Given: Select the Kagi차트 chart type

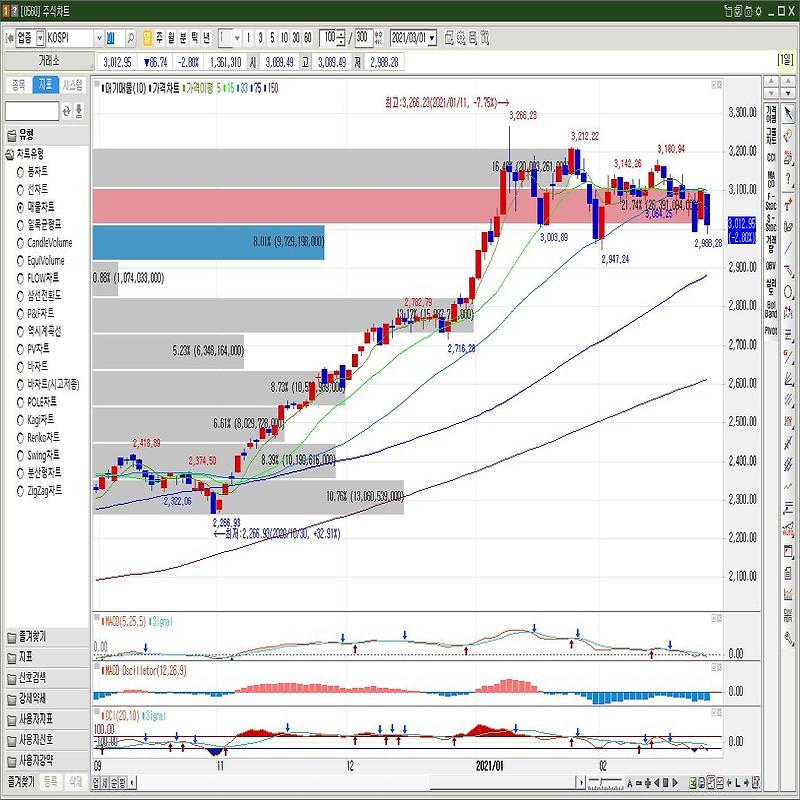Looking at the screenshot, I should pos(36,419).
